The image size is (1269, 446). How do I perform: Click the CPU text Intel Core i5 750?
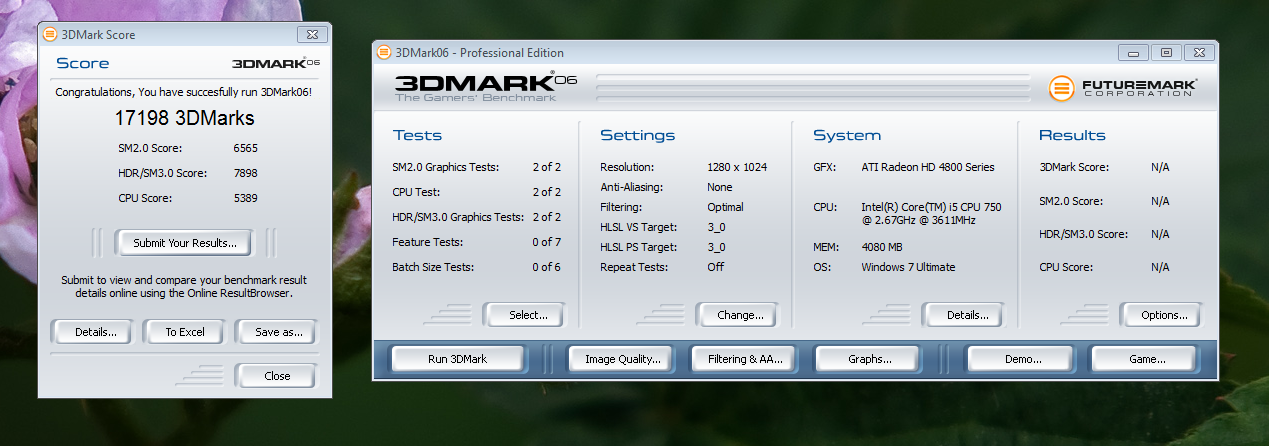pos(931,213)
